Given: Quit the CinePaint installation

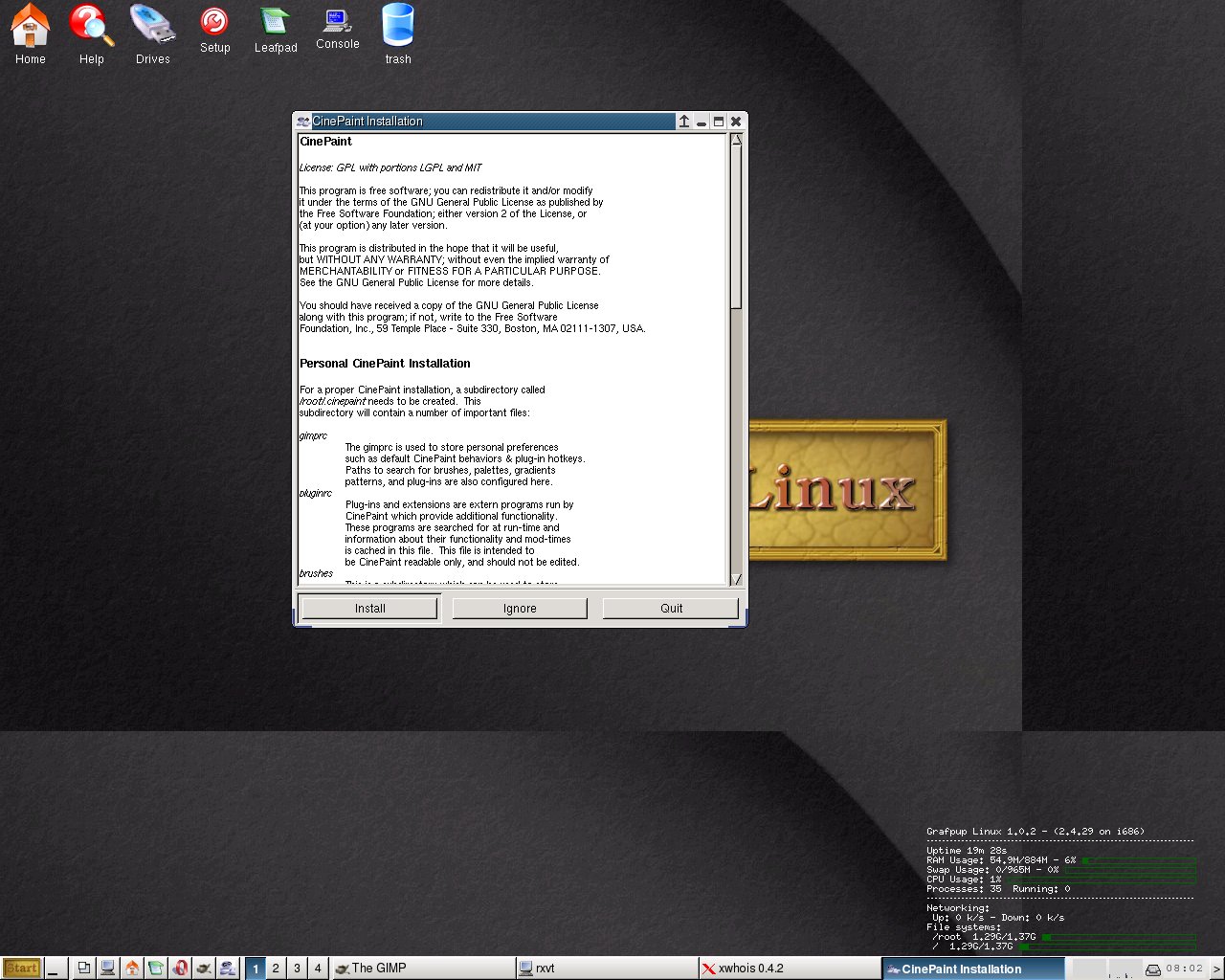Looking at the screenshot, I should 671,608.
